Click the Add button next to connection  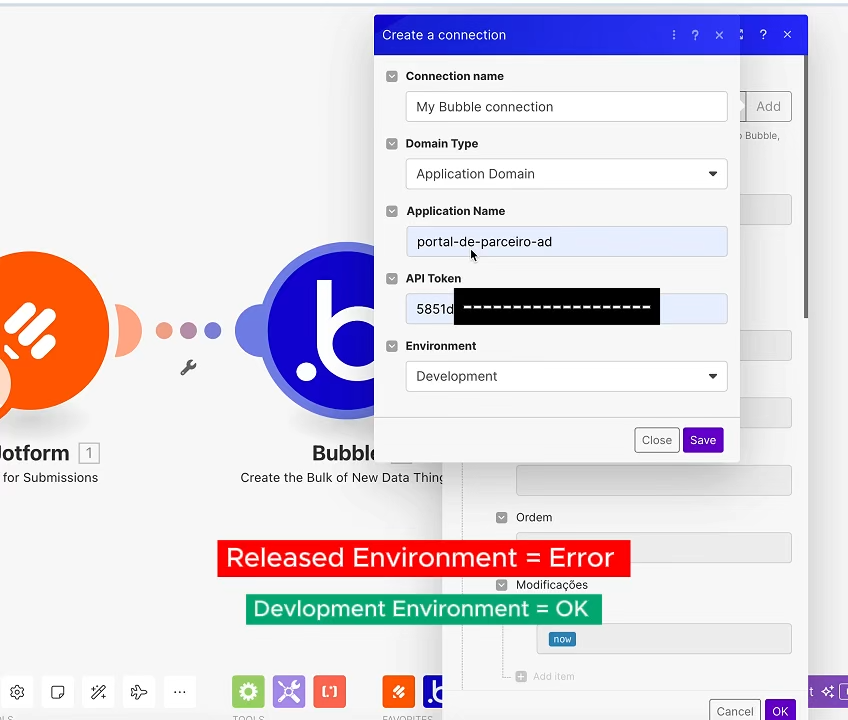click(768, 106)
